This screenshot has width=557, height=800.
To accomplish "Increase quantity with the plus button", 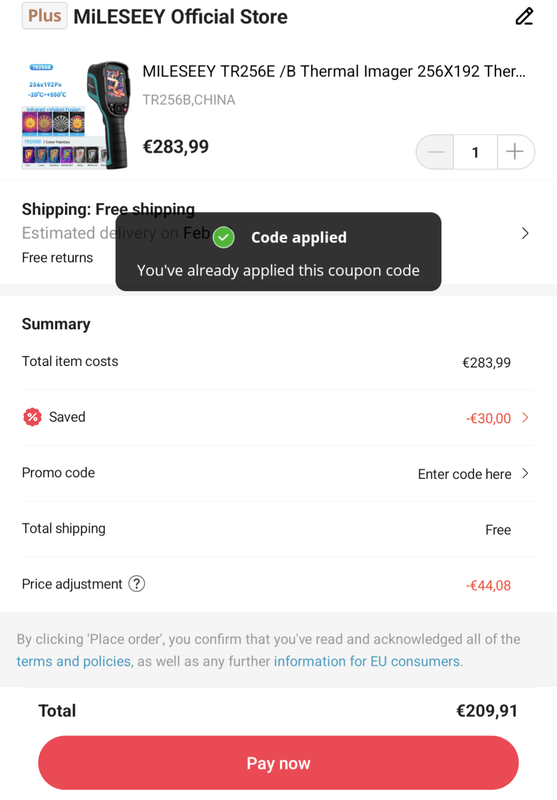I will click(515, 152).
